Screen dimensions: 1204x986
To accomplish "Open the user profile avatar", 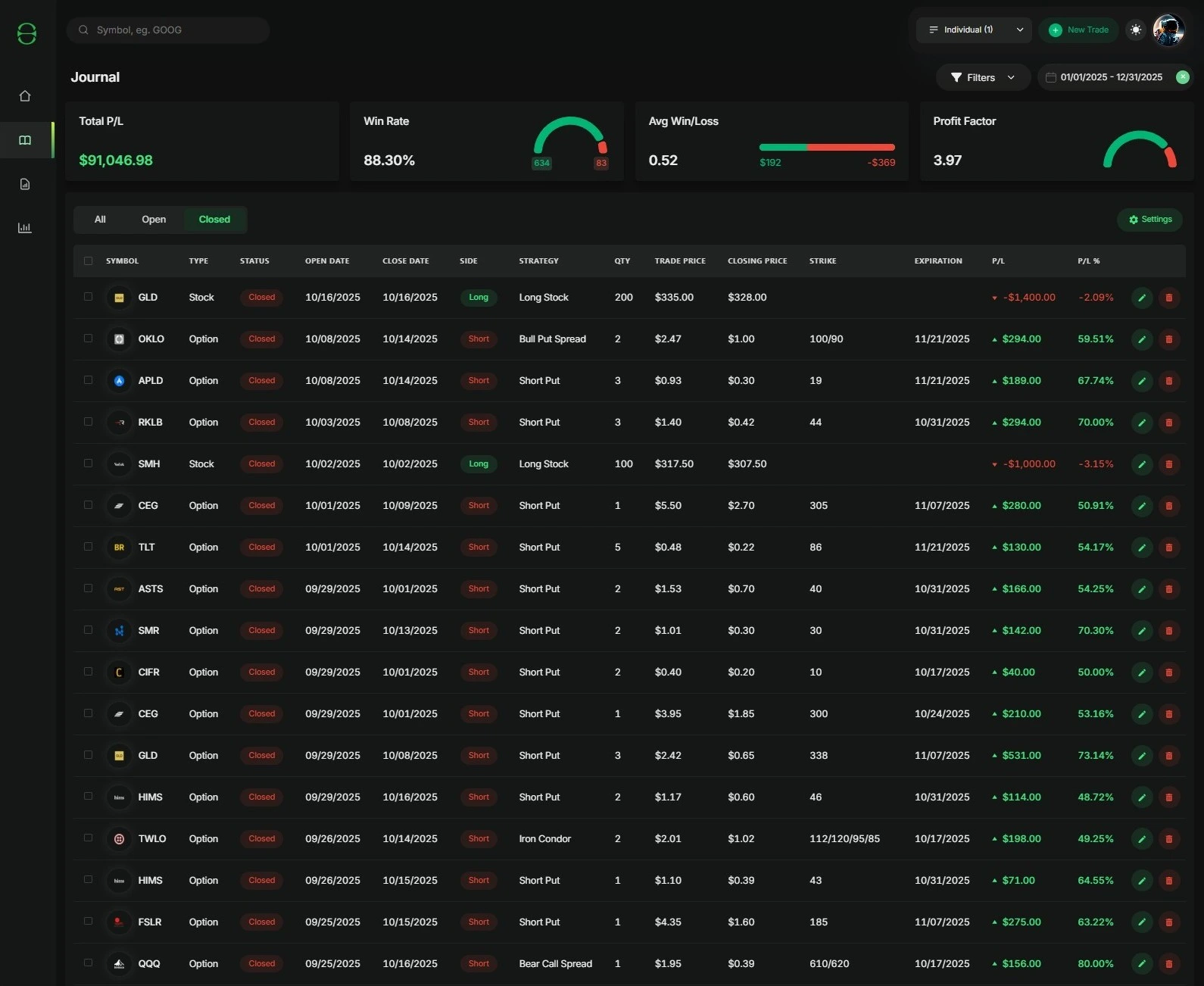I will tap(1168, 30).
